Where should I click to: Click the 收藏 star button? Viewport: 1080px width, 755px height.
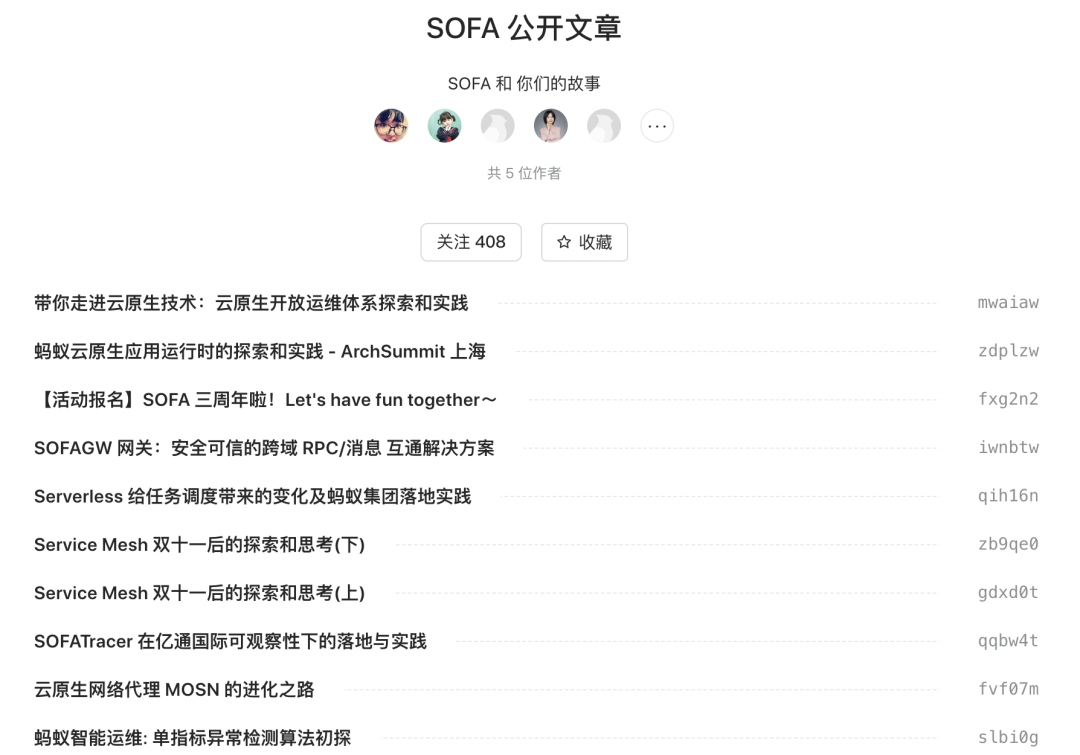click(x=584, y=242)
